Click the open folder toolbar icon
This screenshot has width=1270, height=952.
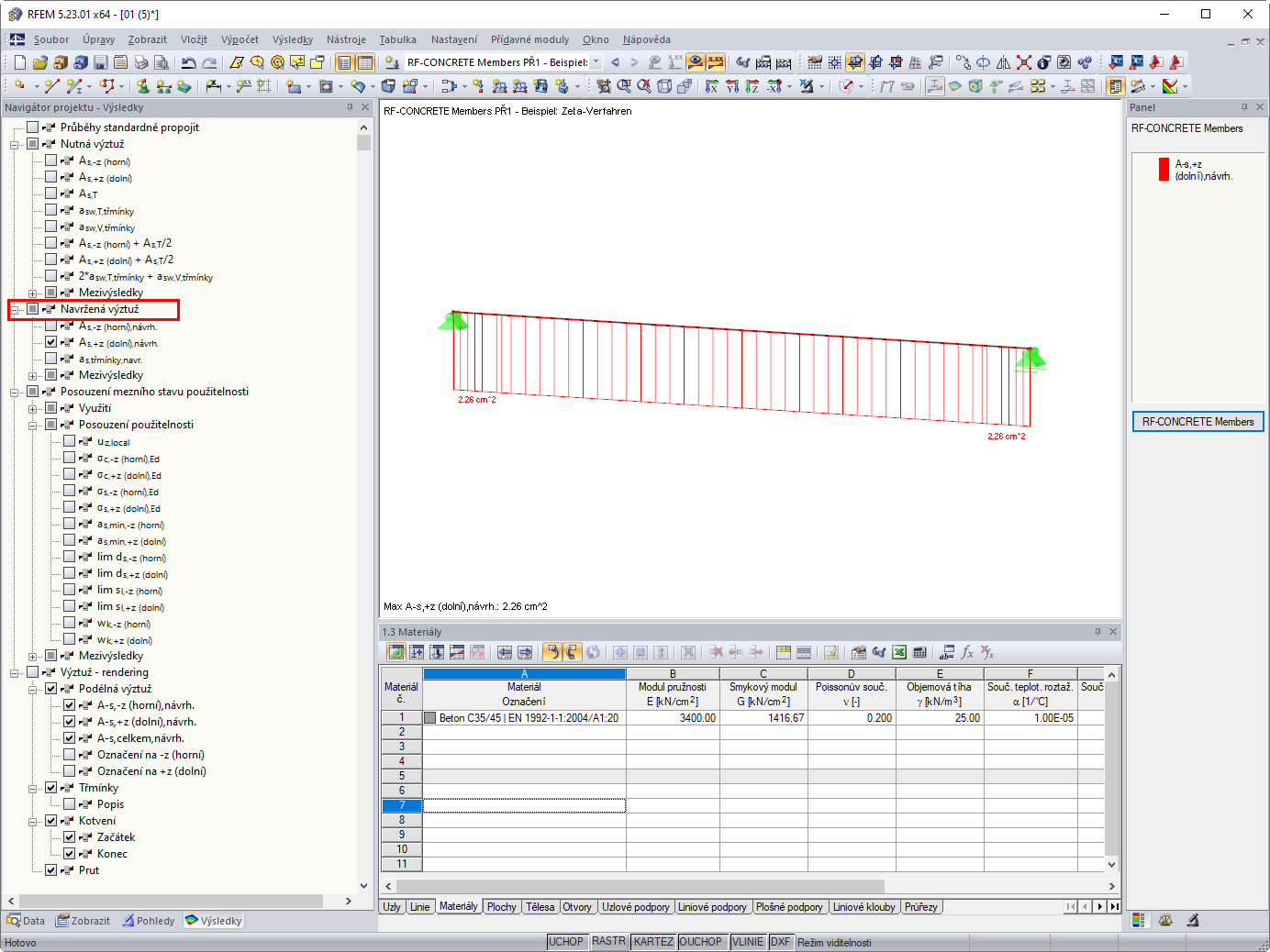39,62
